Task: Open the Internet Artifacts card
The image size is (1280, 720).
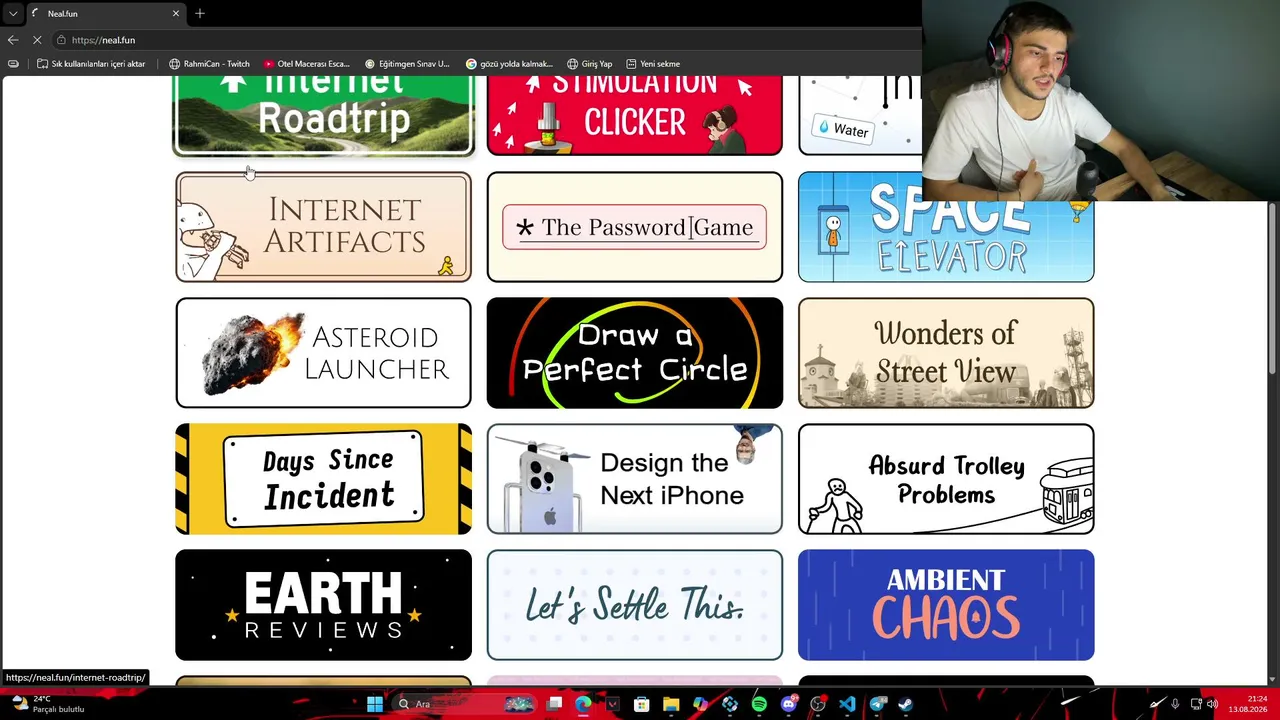Action: coord(323,227)
